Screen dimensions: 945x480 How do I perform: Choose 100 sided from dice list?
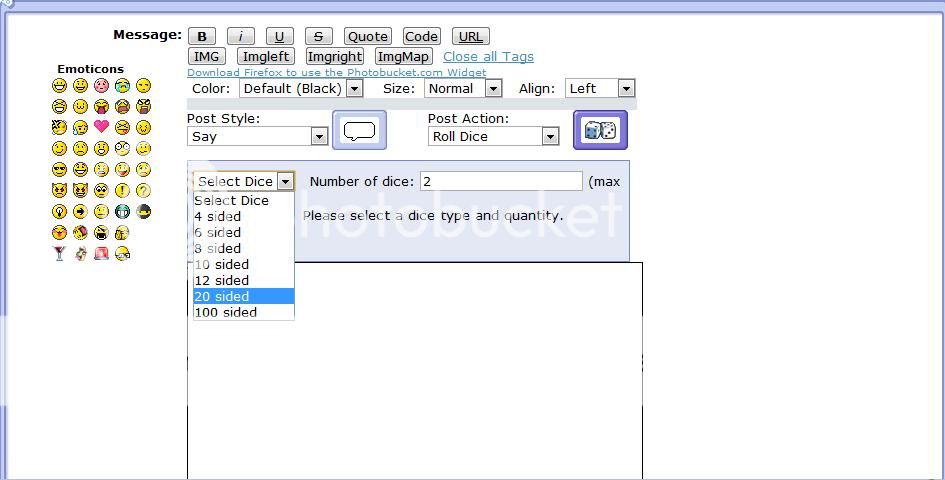[x=243, y=312]
